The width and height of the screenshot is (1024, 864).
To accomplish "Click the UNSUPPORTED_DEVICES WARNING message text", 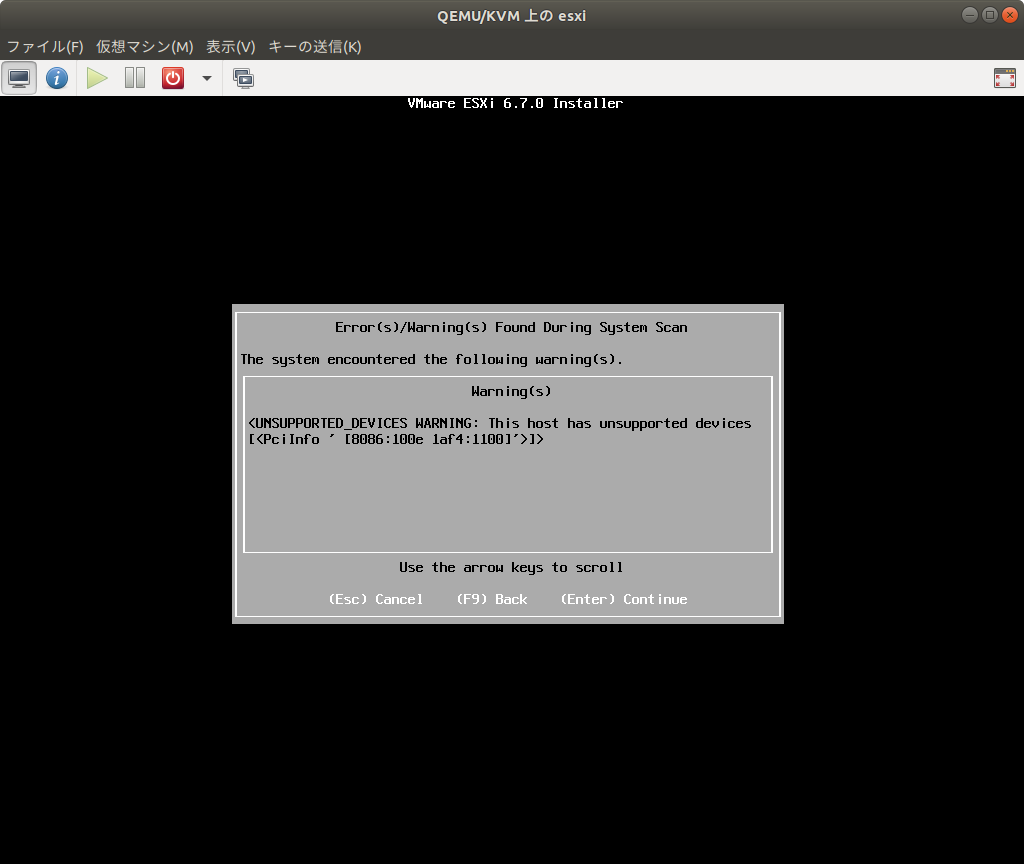I will click(500, 423).
